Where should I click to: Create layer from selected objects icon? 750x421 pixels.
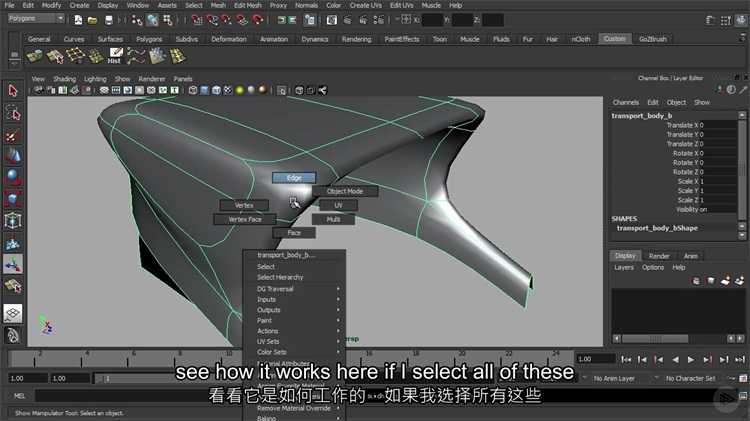tap(739, 281)
